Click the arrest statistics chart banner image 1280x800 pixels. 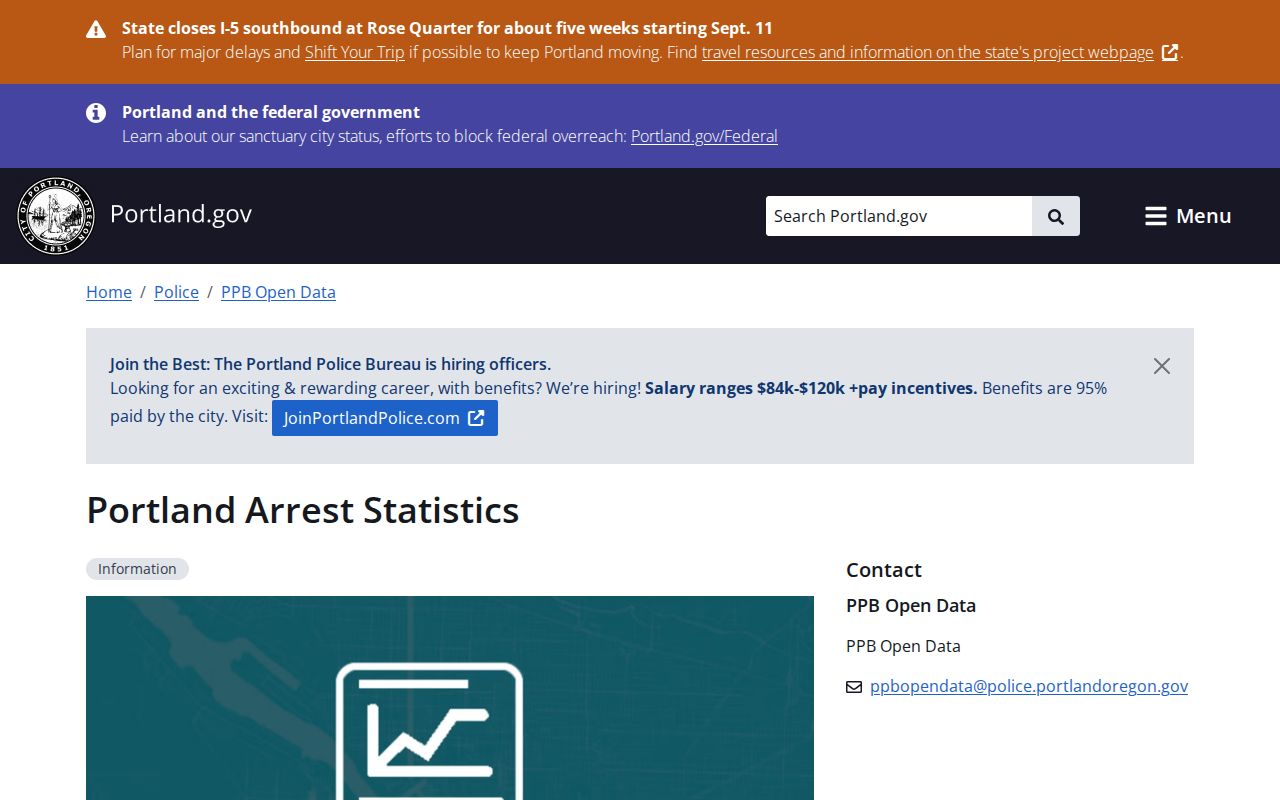click(450, 698)
